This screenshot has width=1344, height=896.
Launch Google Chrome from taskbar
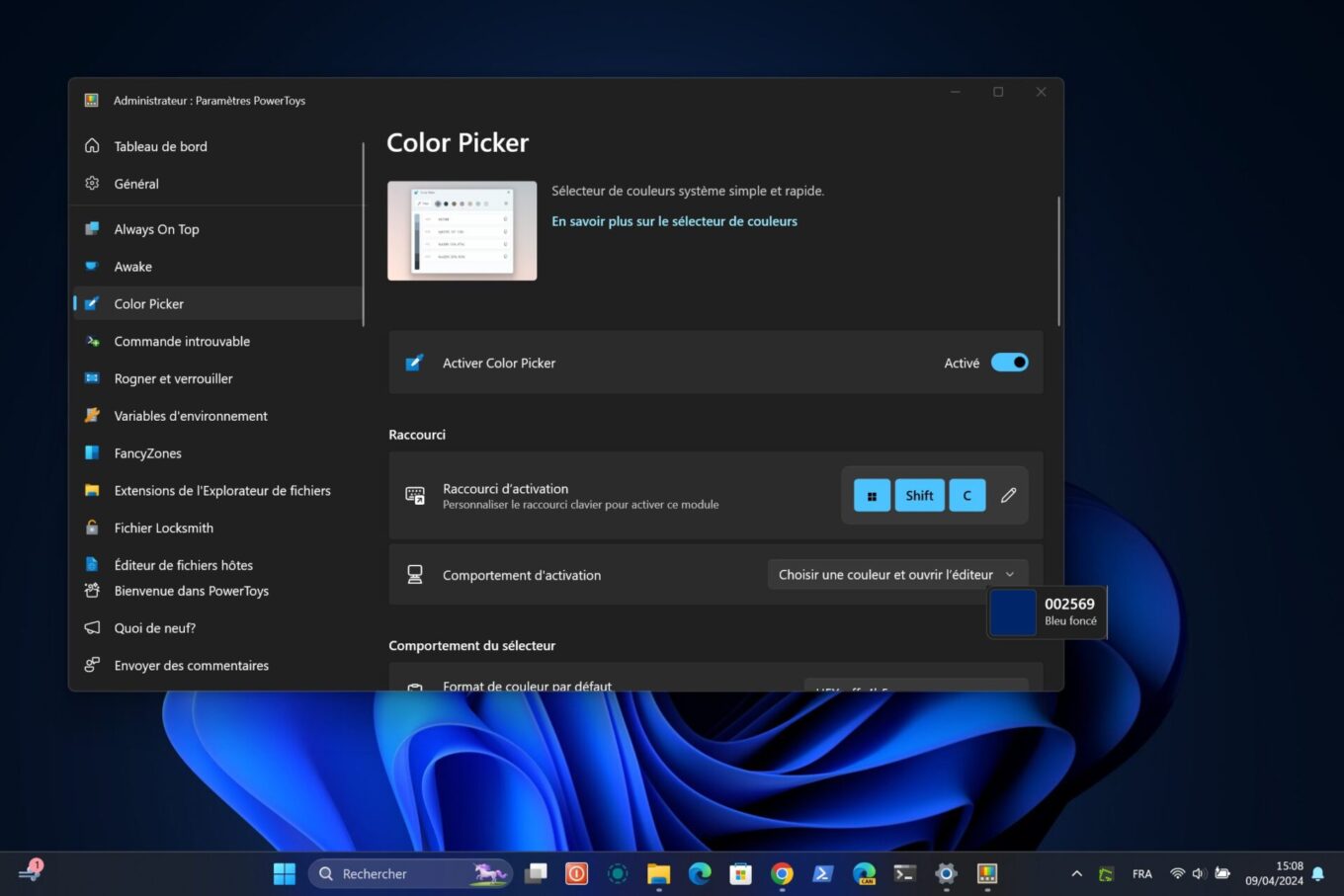tap(782, 873)
